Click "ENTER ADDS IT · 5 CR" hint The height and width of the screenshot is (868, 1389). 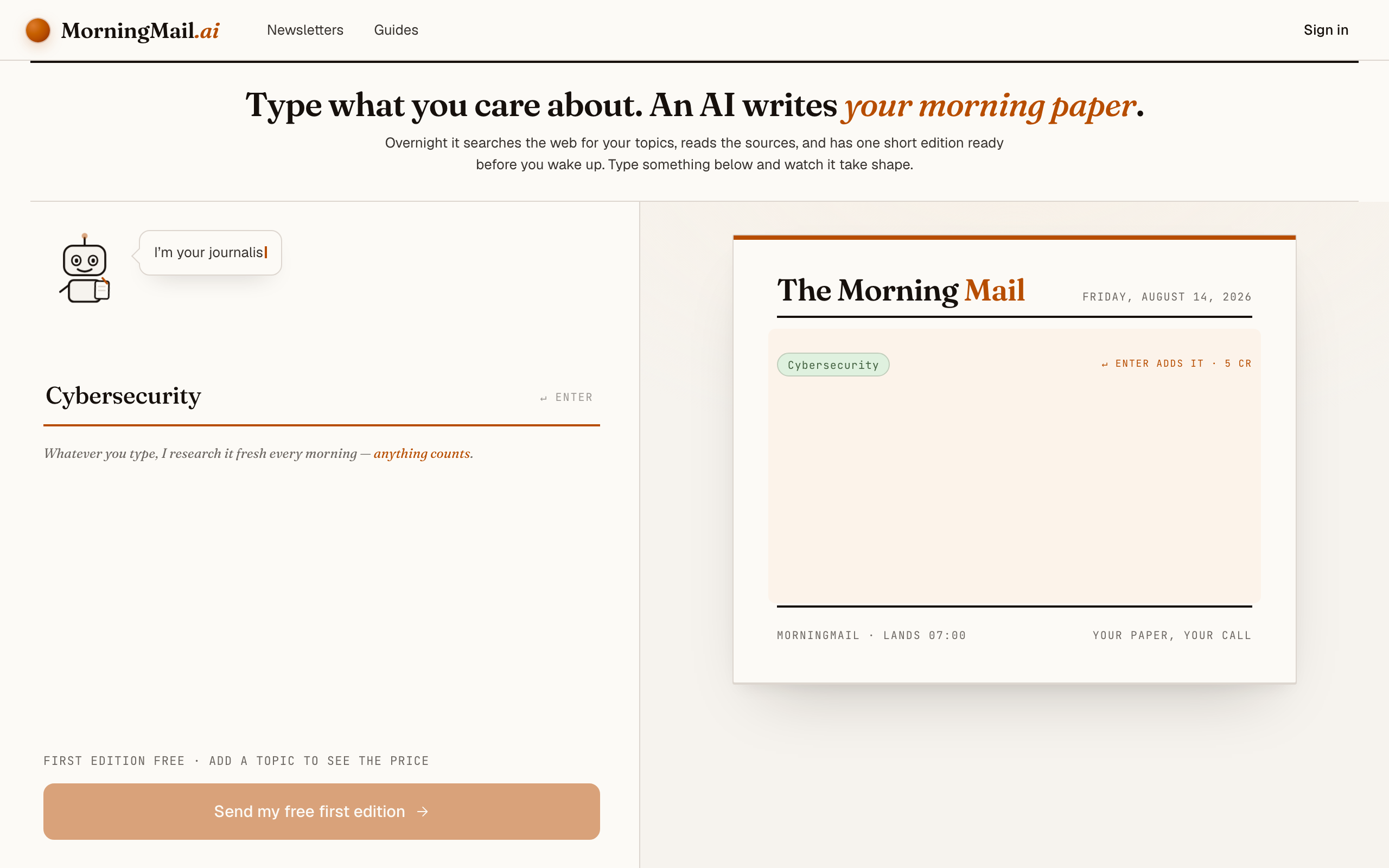tap(1176, 363)
